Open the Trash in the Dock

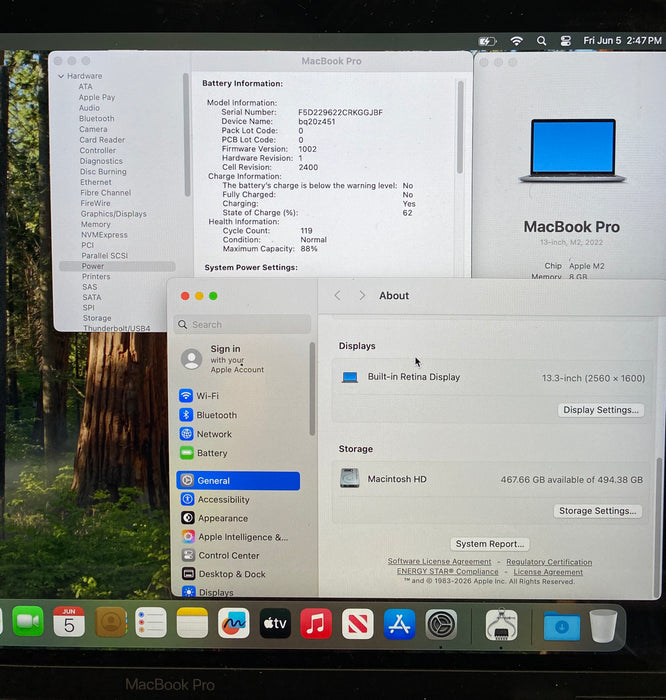pyautogui.click(x=603, y=626)
